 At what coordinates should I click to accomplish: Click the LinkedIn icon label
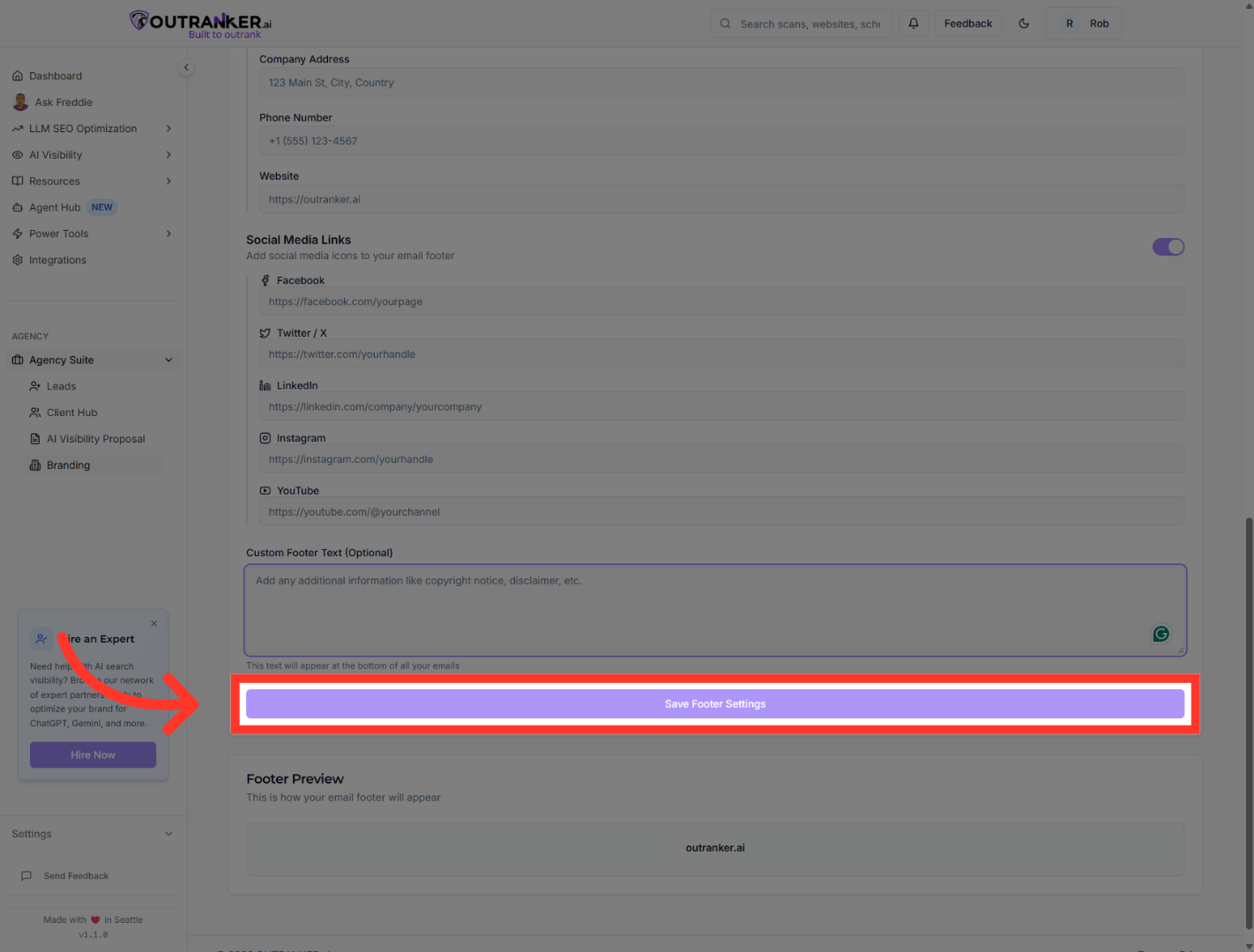pos(265,386)
